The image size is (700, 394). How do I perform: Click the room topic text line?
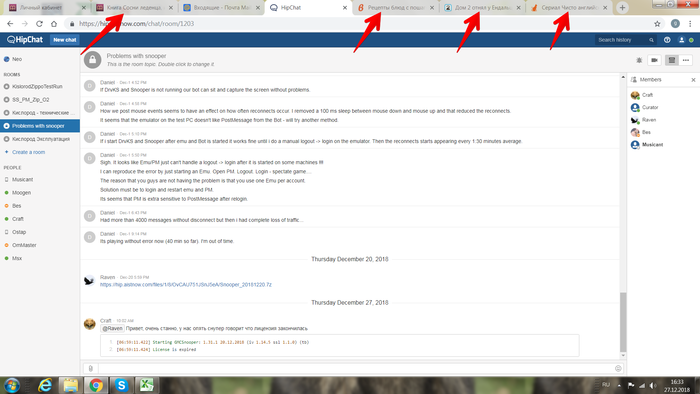[160, 64]
